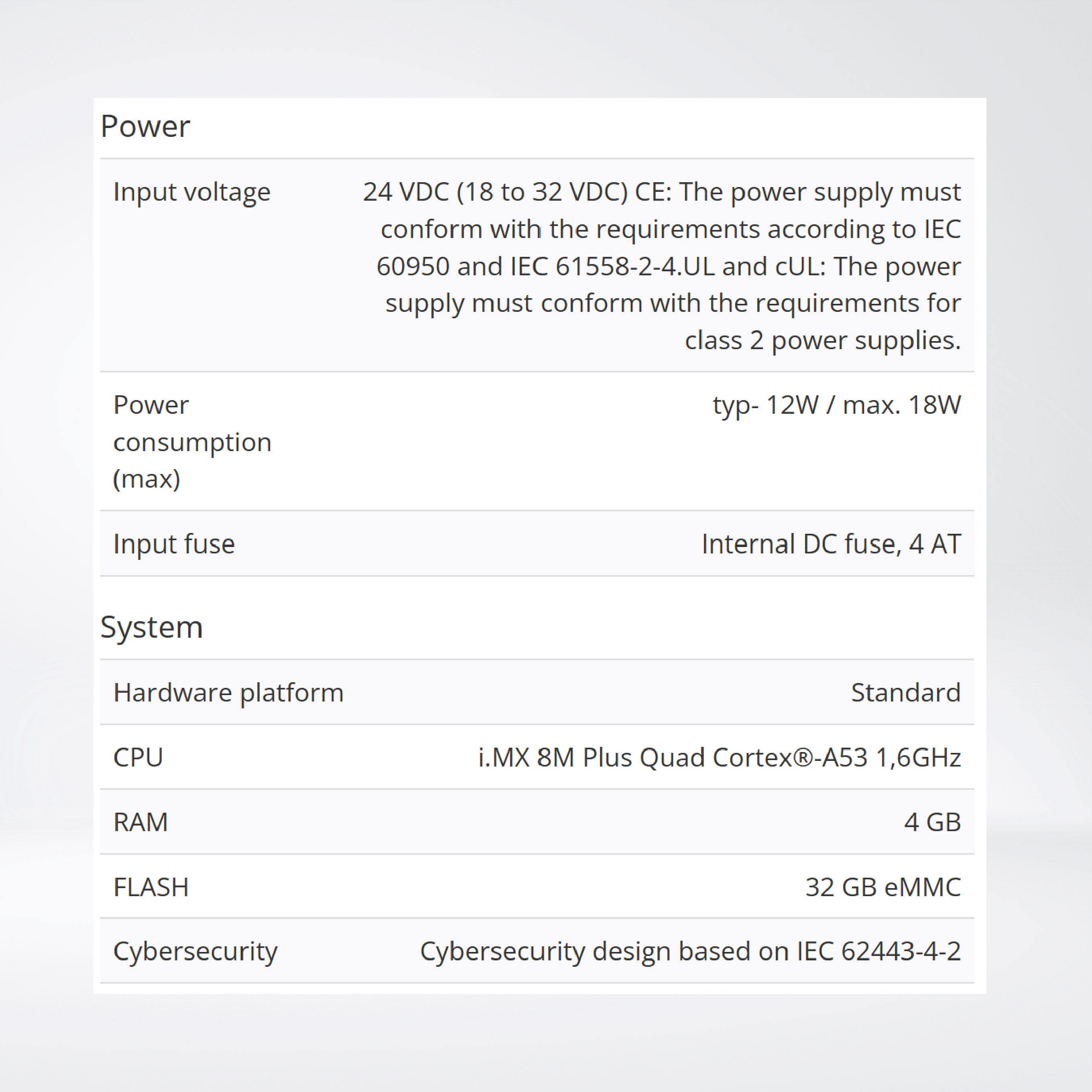Viewport: 1092px width, 1092px height.
Task: Click the typ- 12W / max. 18W value
Action: [836, 405]
